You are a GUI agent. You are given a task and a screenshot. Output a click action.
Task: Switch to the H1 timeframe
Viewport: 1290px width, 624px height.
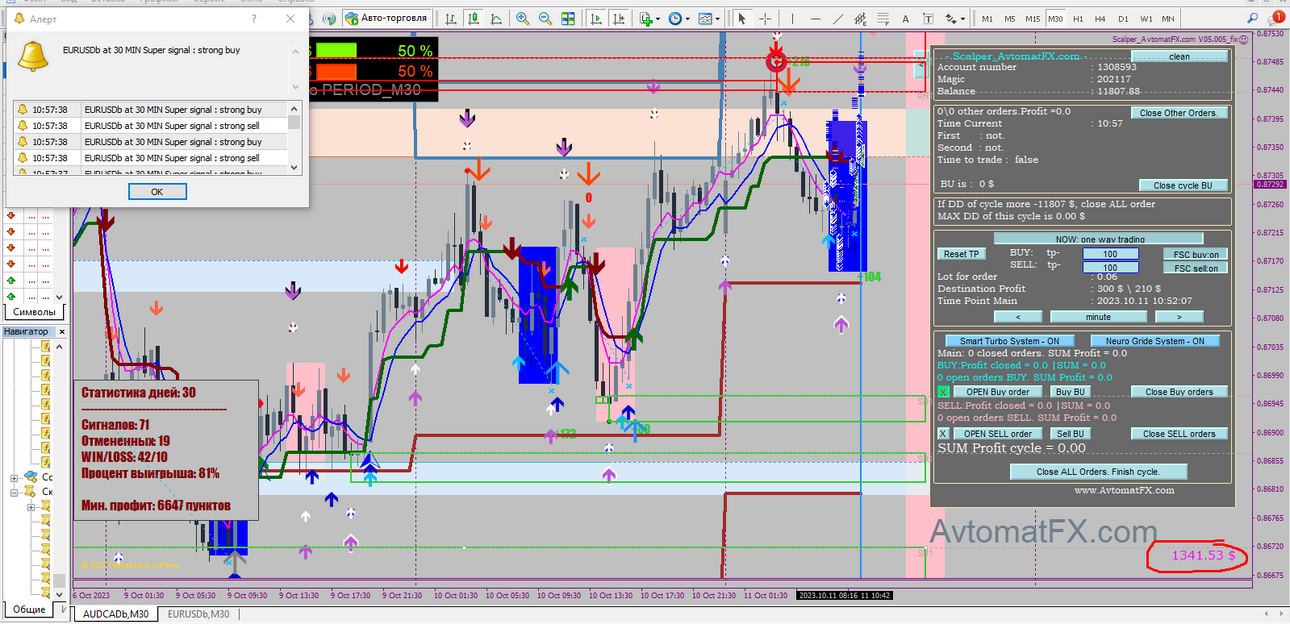pos(1078,19)
